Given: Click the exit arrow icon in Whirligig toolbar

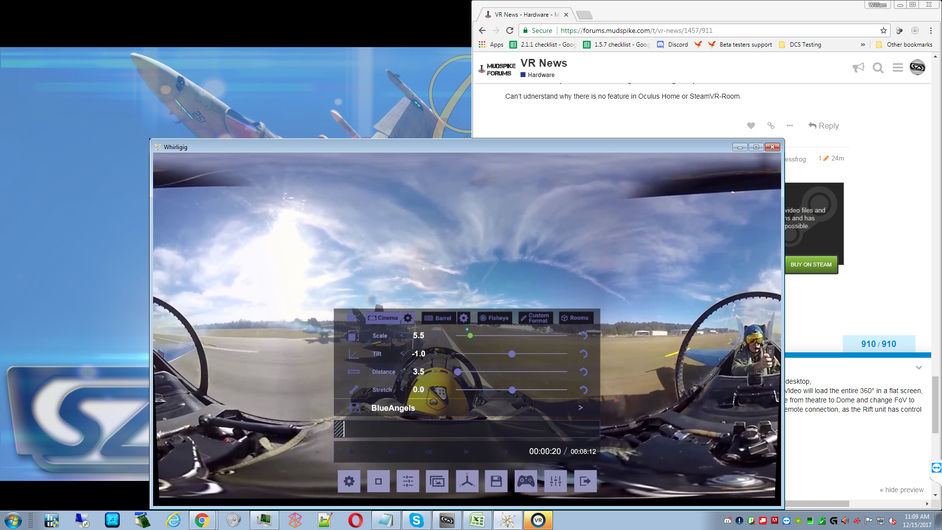Looking at the screenshot, I should 585,481.
